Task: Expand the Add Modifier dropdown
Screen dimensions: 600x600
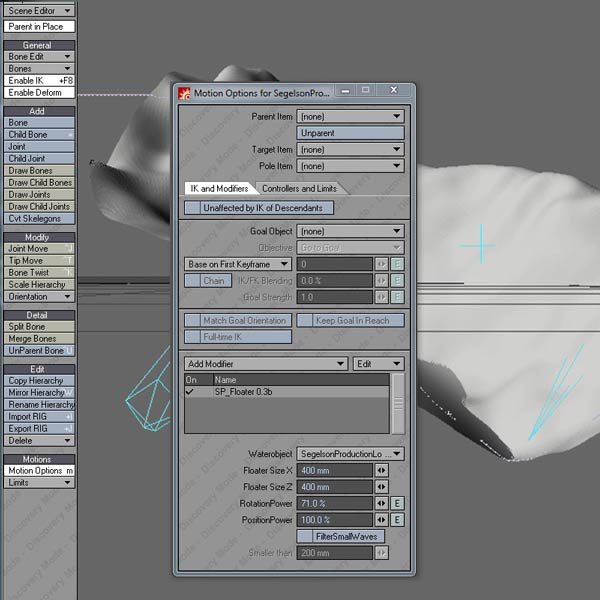Action: (266, 364)
